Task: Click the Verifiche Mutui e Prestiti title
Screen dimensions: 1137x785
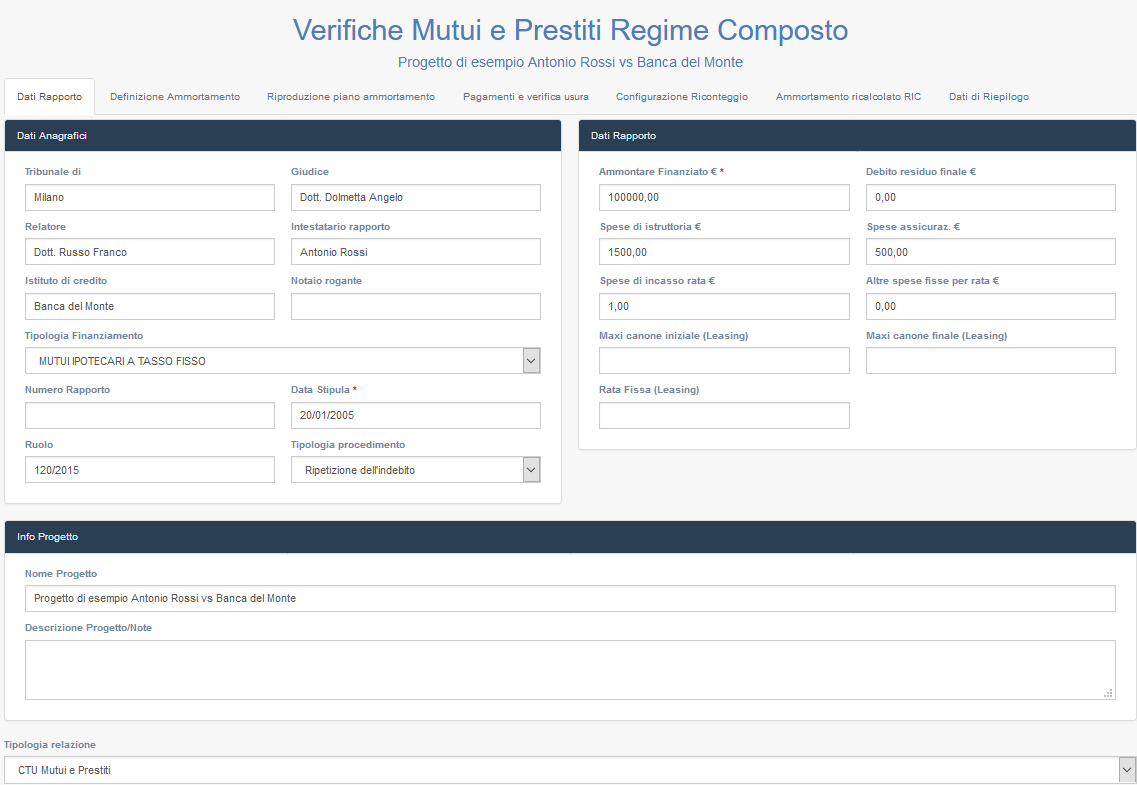Action: pyautogui.click(x=570, y=30)
